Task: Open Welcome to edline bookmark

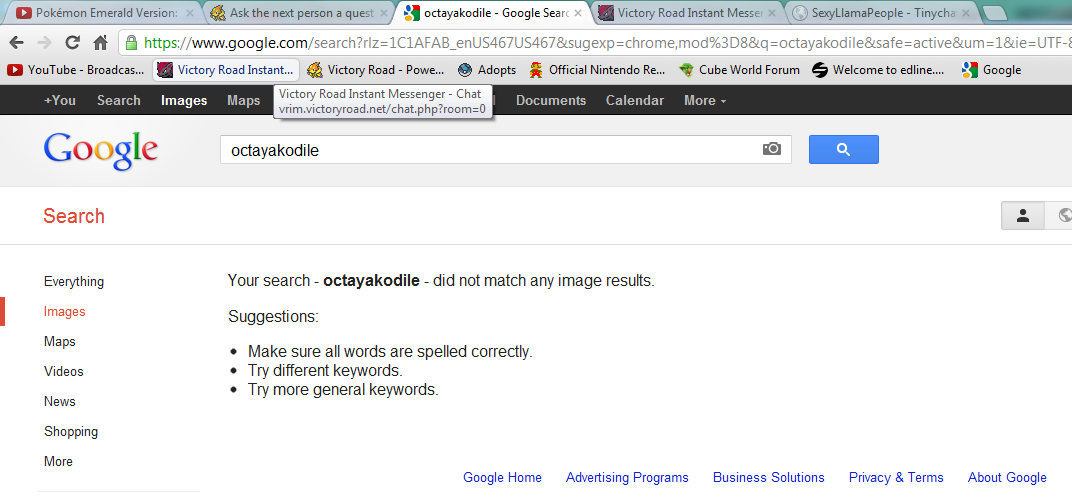Action: pos(879,70)
